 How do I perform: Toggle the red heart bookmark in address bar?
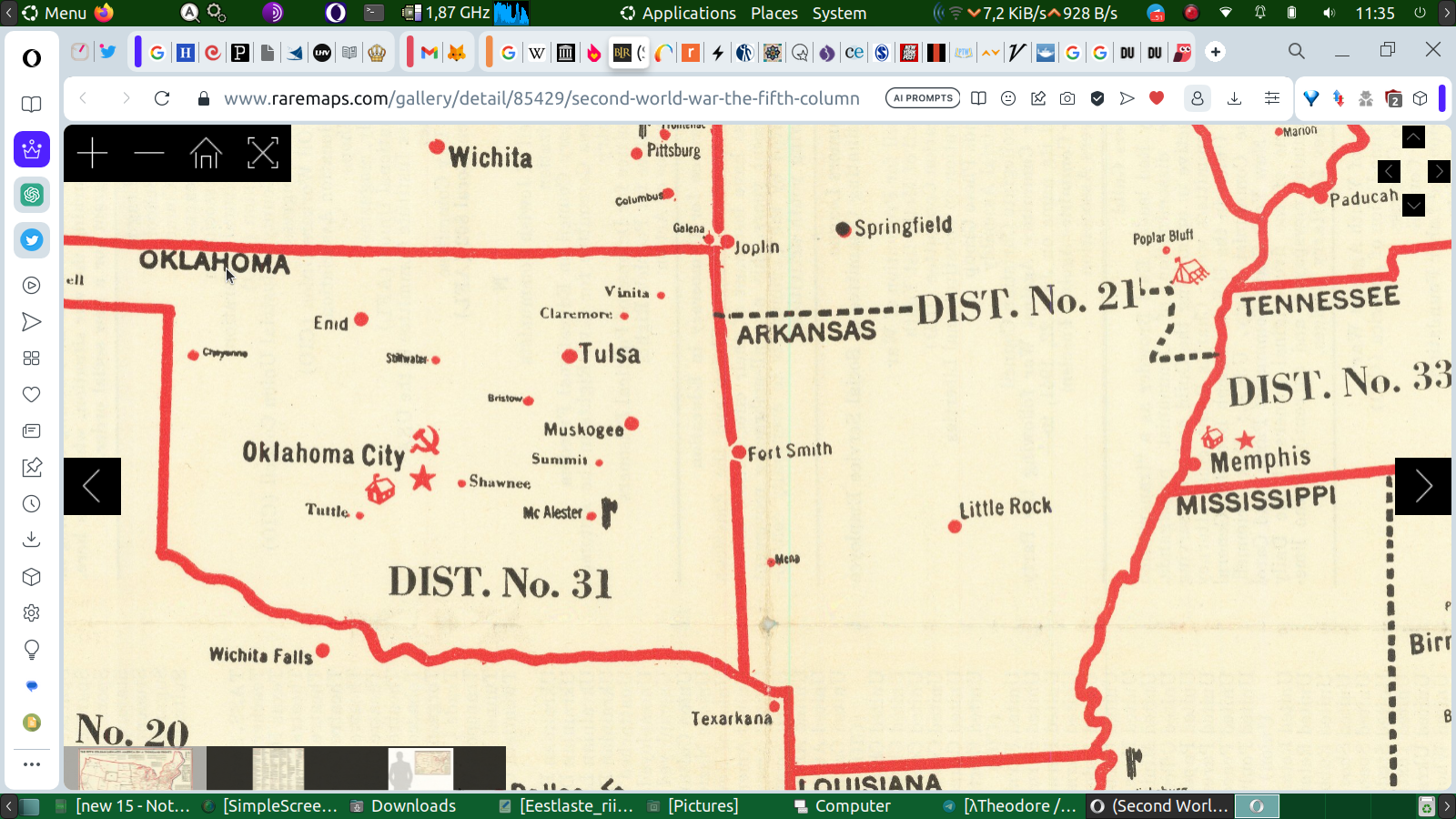[x=1157, y=98]
